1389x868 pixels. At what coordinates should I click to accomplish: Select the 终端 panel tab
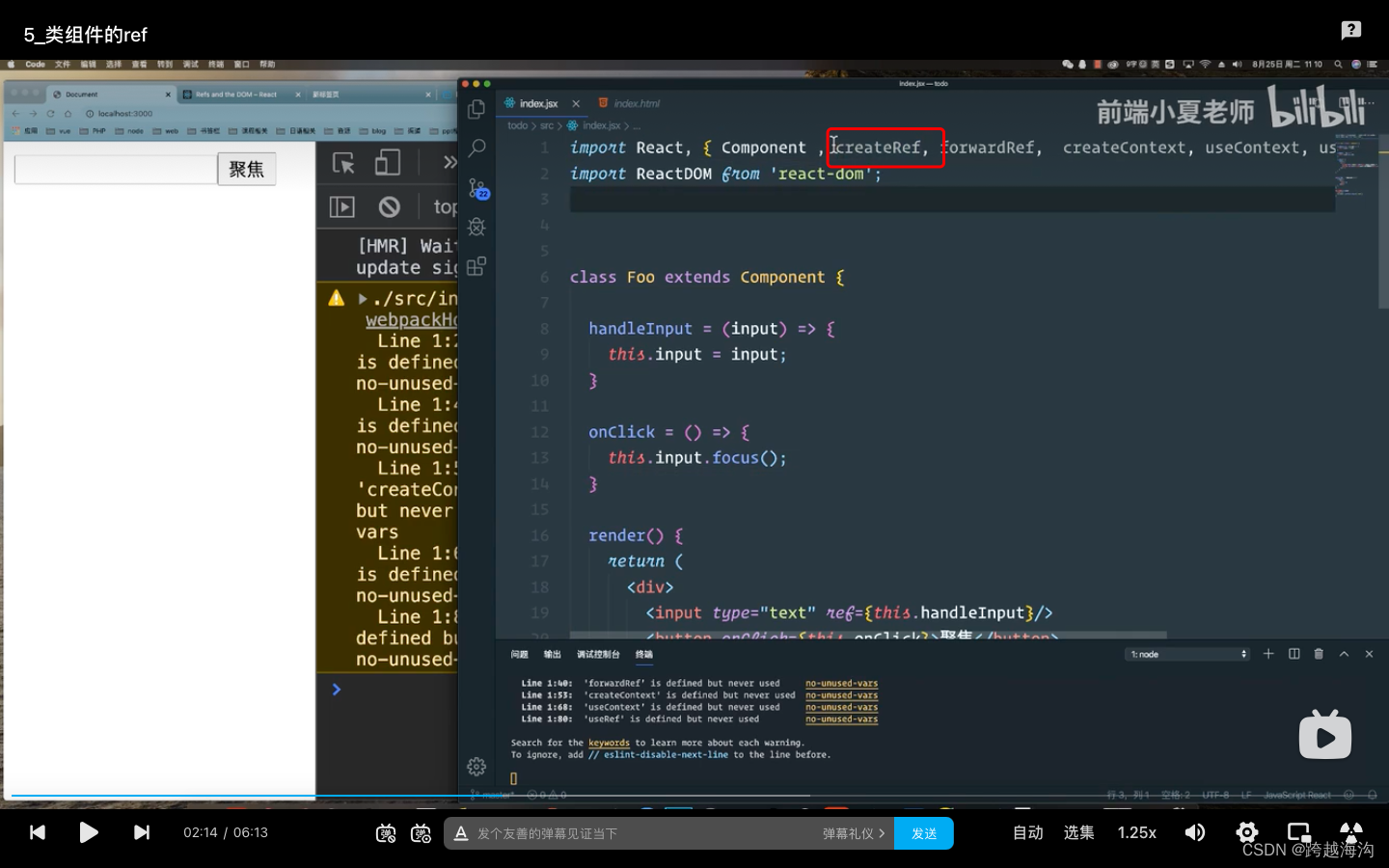click(644, 654)
